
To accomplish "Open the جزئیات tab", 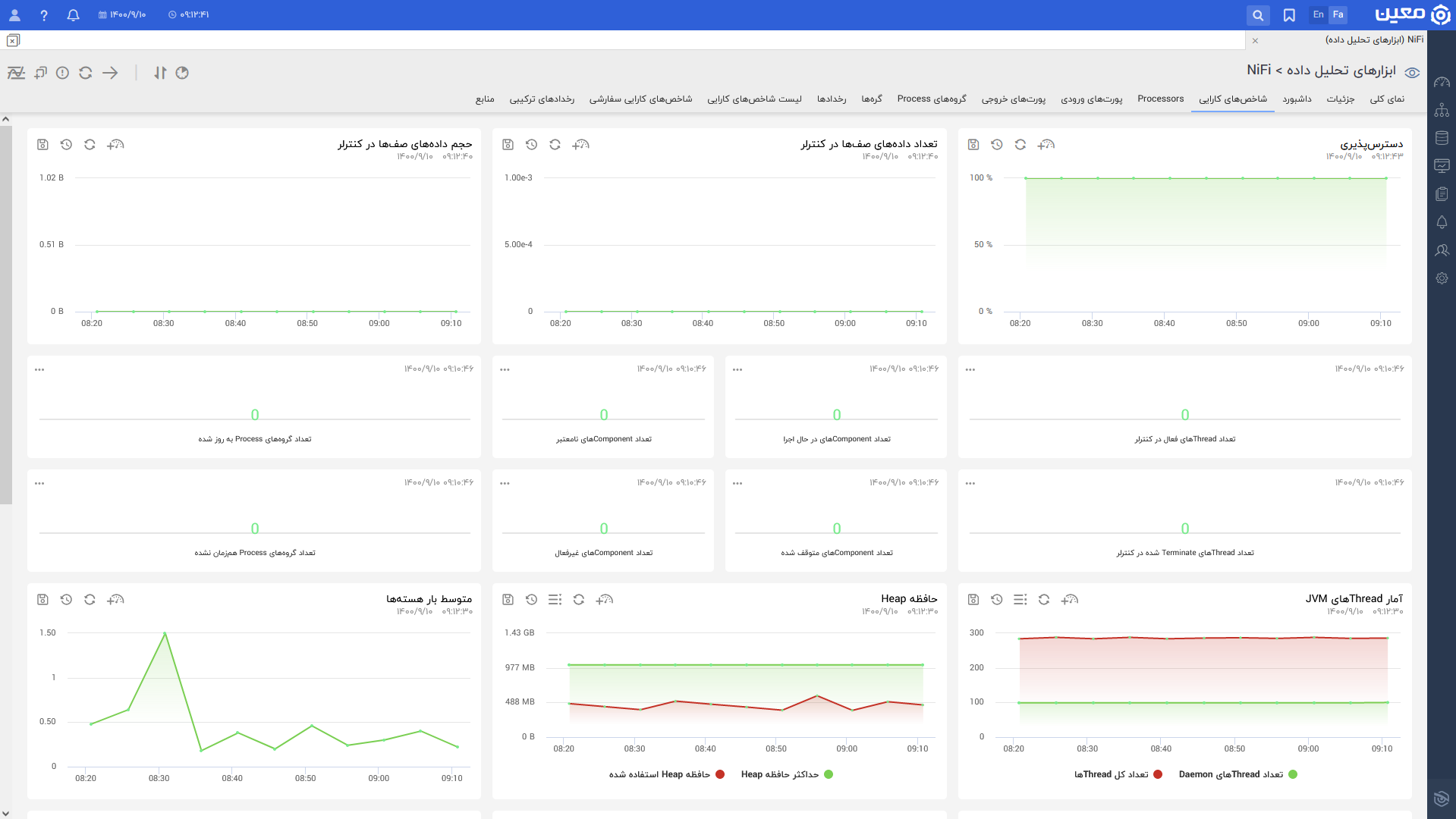I will [1341, 99].
